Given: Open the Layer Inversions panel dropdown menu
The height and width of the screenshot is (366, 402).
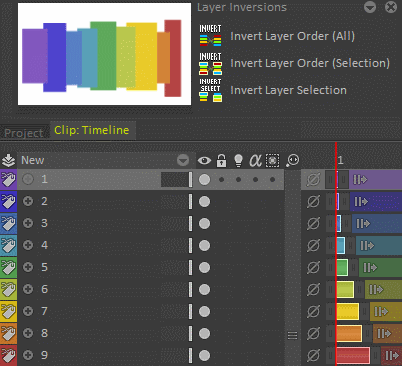Looking at the screenshot, I should pyautogui.click(x=370, y=7).
